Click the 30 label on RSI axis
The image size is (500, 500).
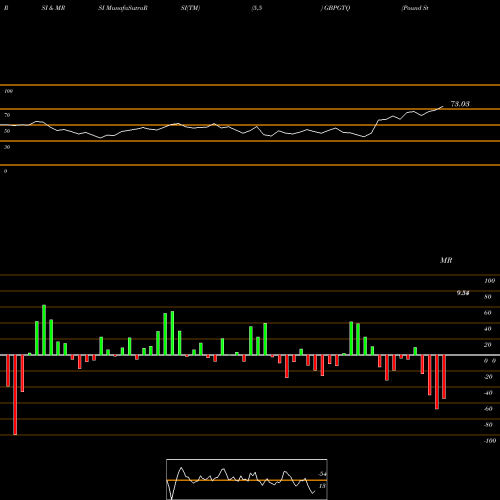point(7,147)
